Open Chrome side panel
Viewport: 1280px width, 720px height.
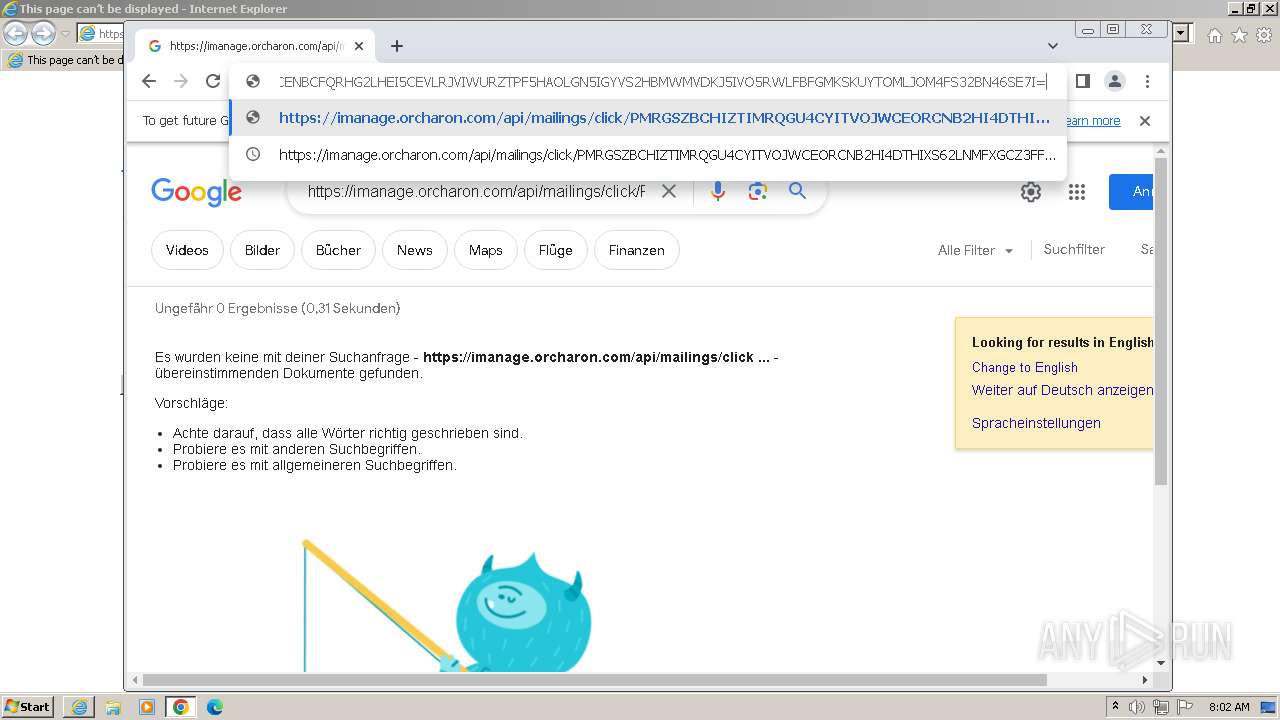click(1082, 81)
